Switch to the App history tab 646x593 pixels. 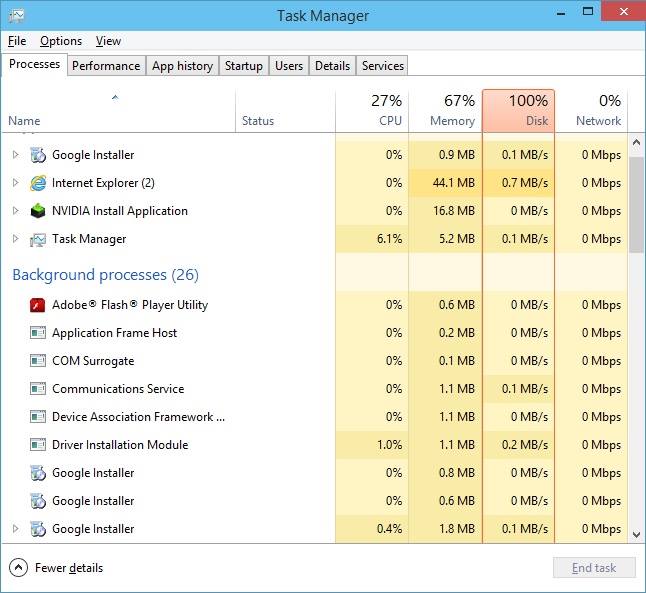183,66
